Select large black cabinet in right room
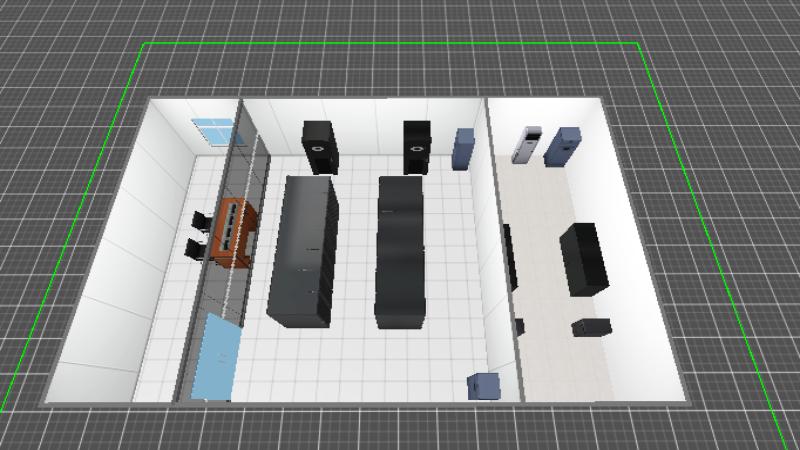 coord(584,259)
